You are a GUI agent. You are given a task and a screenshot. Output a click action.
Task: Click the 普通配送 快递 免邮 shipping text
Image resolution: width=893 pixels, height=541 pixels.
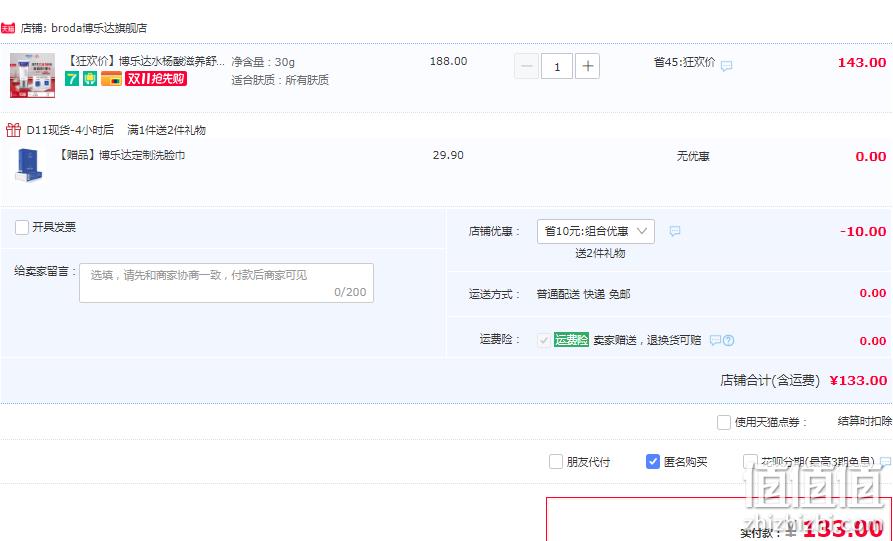click(583, 294)
